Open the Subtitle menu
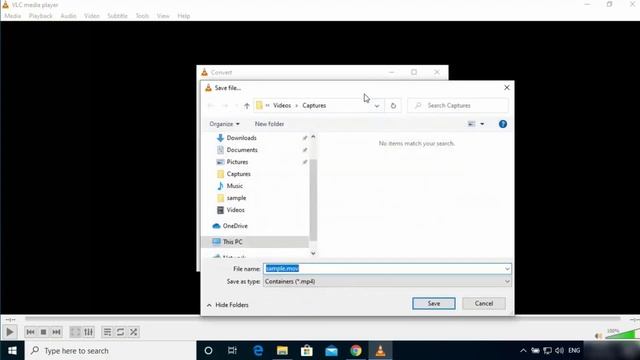The width and height of the screenshot is (640, 360). click(118, 16)
